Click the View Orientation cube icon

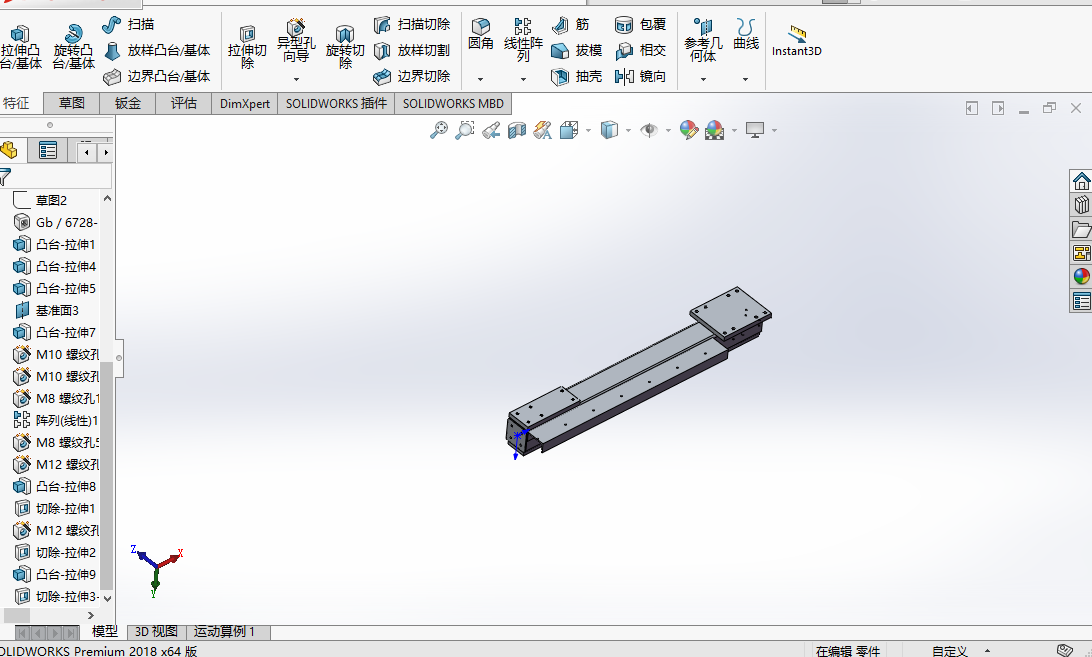569,130
